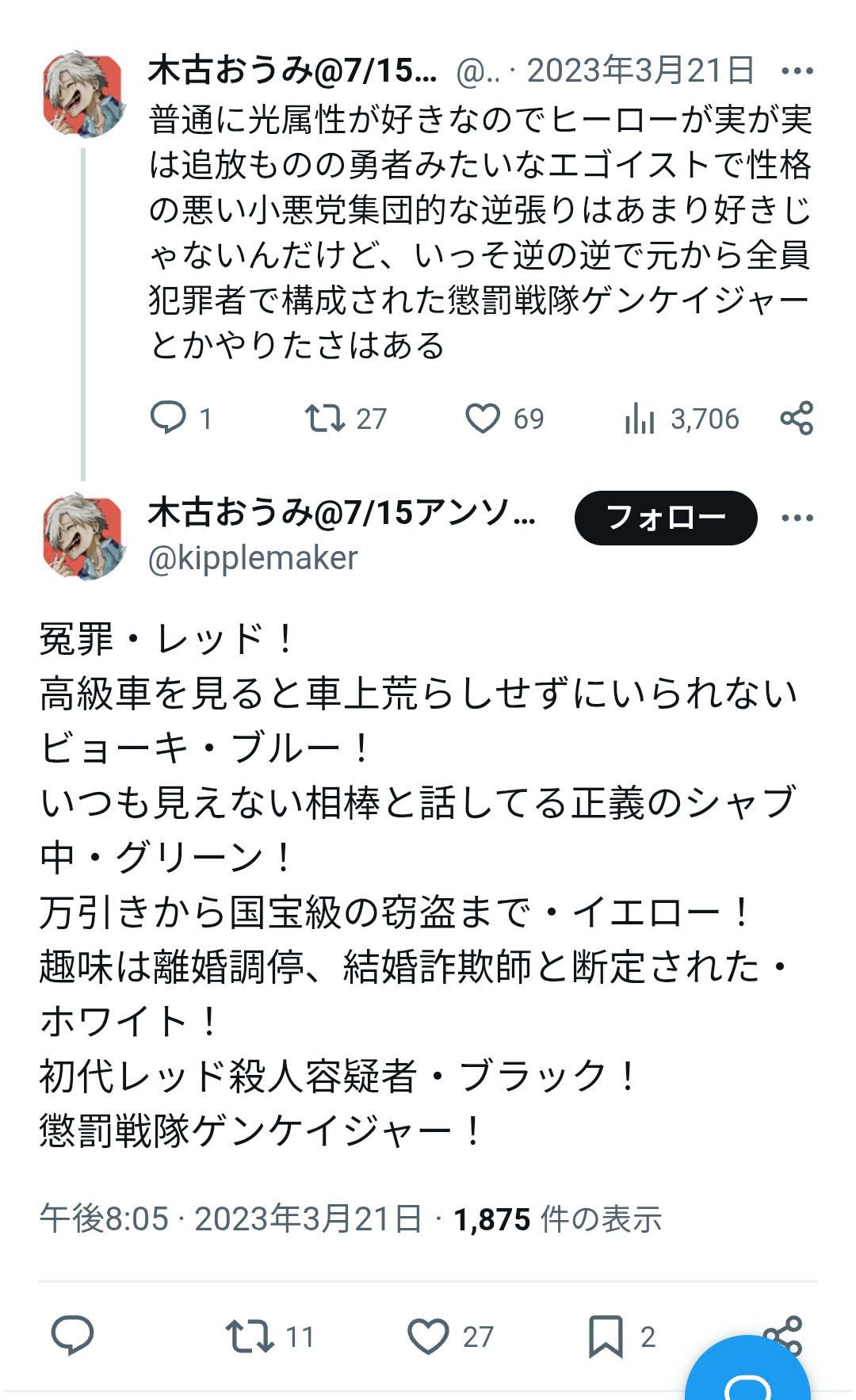Tap the first tweet's profile avatar
The height and width of the screenshot is (1400, 856).
(84, 94)
